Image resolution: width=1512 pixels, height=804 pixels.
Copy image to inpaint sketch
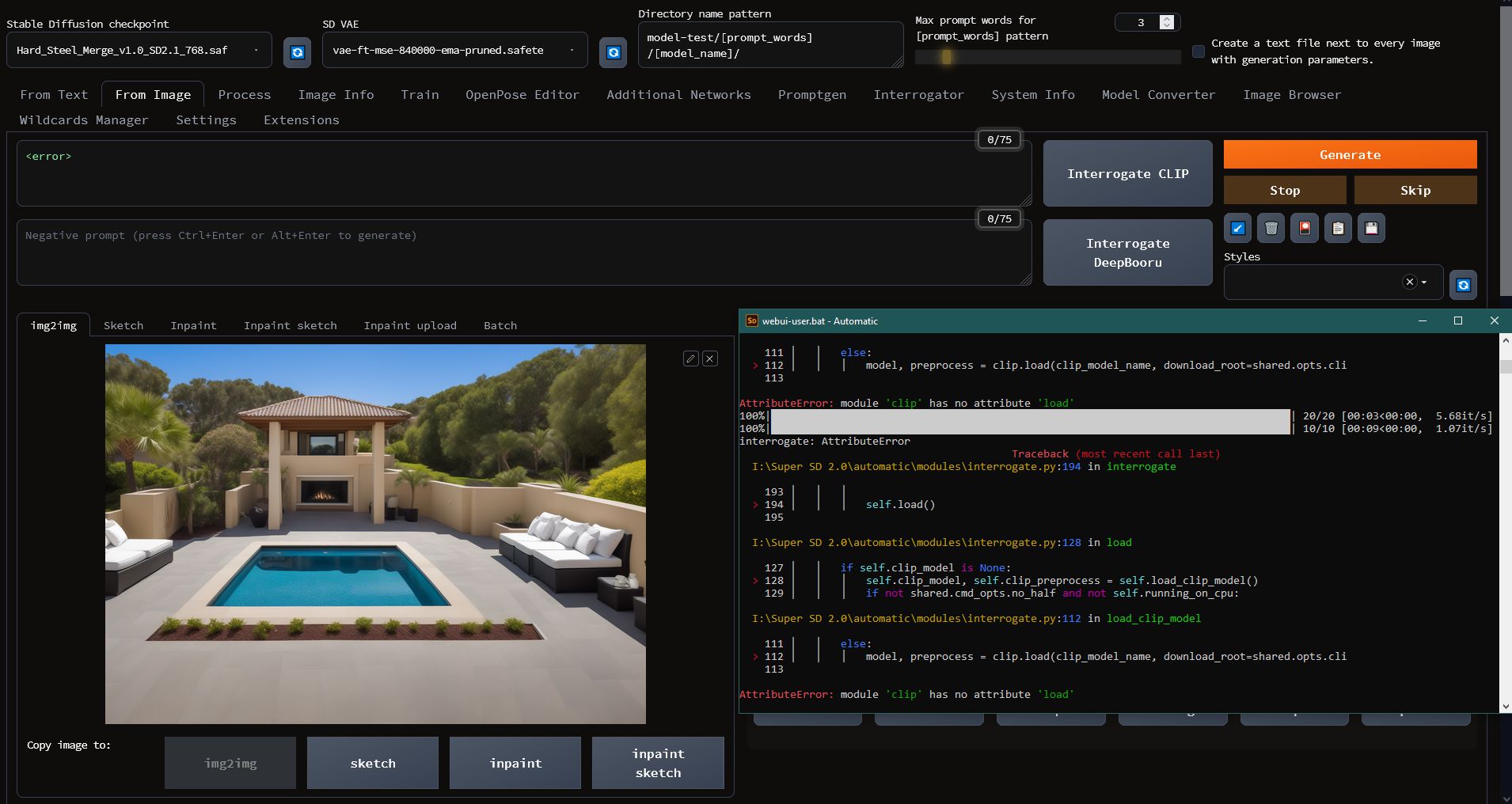[x=658, y=763]
